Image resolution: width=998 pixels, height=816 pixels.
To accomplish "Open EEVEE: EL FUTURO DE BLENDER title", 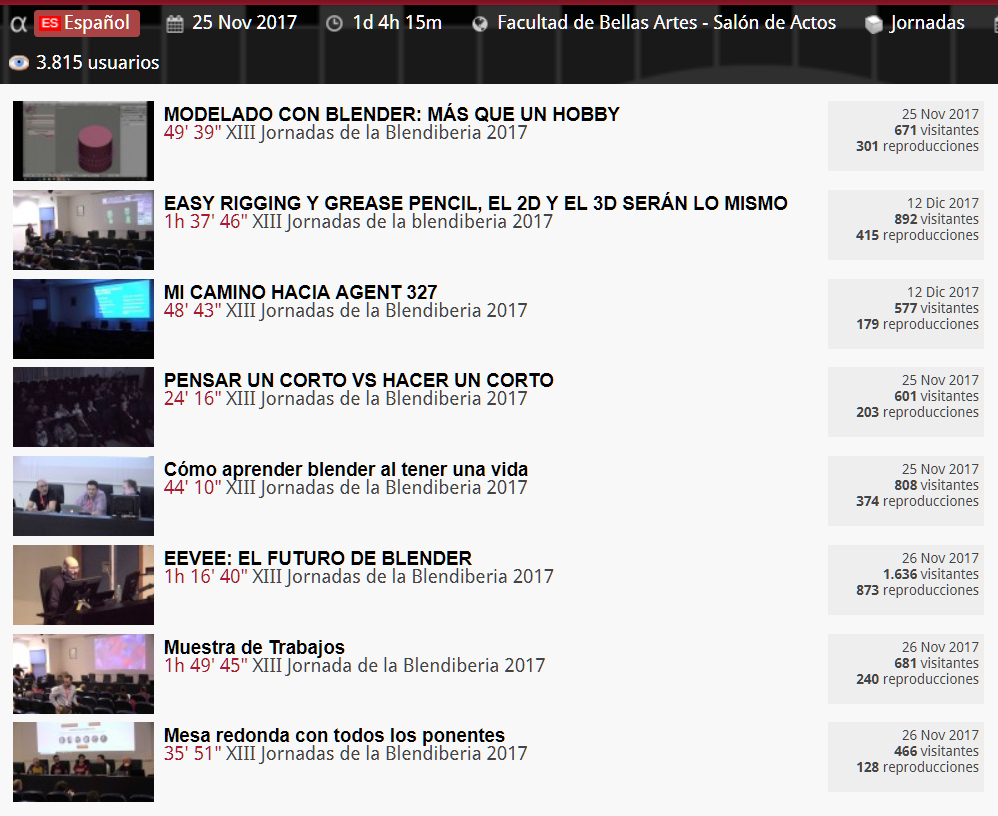I will tap(318, 558).
